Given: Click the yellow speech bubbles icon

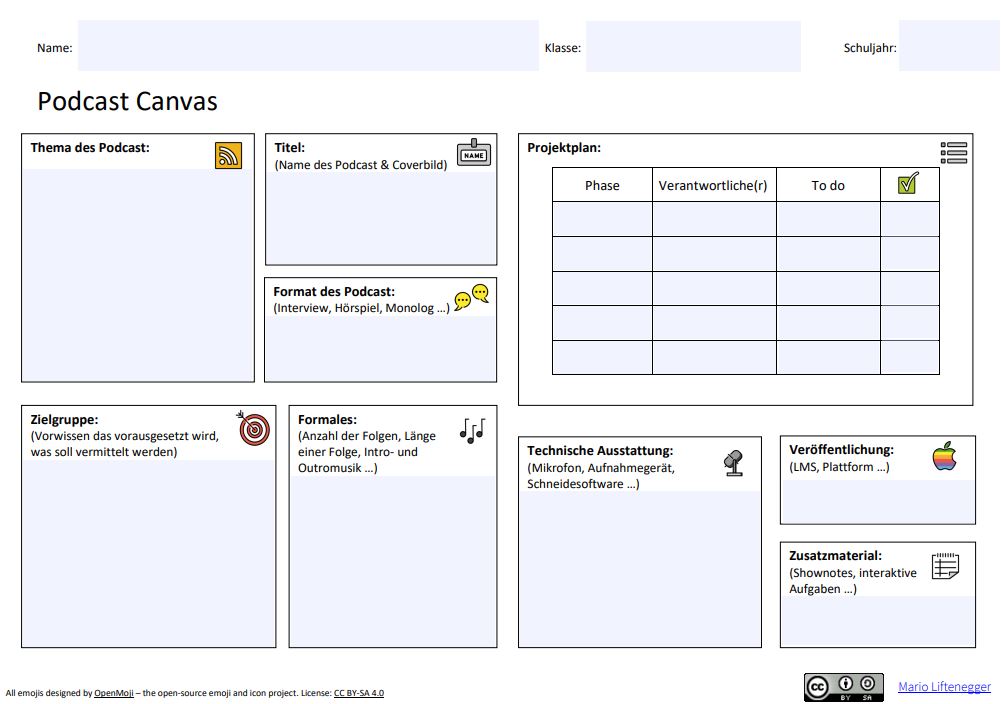Looking at the screenshot, I should 471,298.
